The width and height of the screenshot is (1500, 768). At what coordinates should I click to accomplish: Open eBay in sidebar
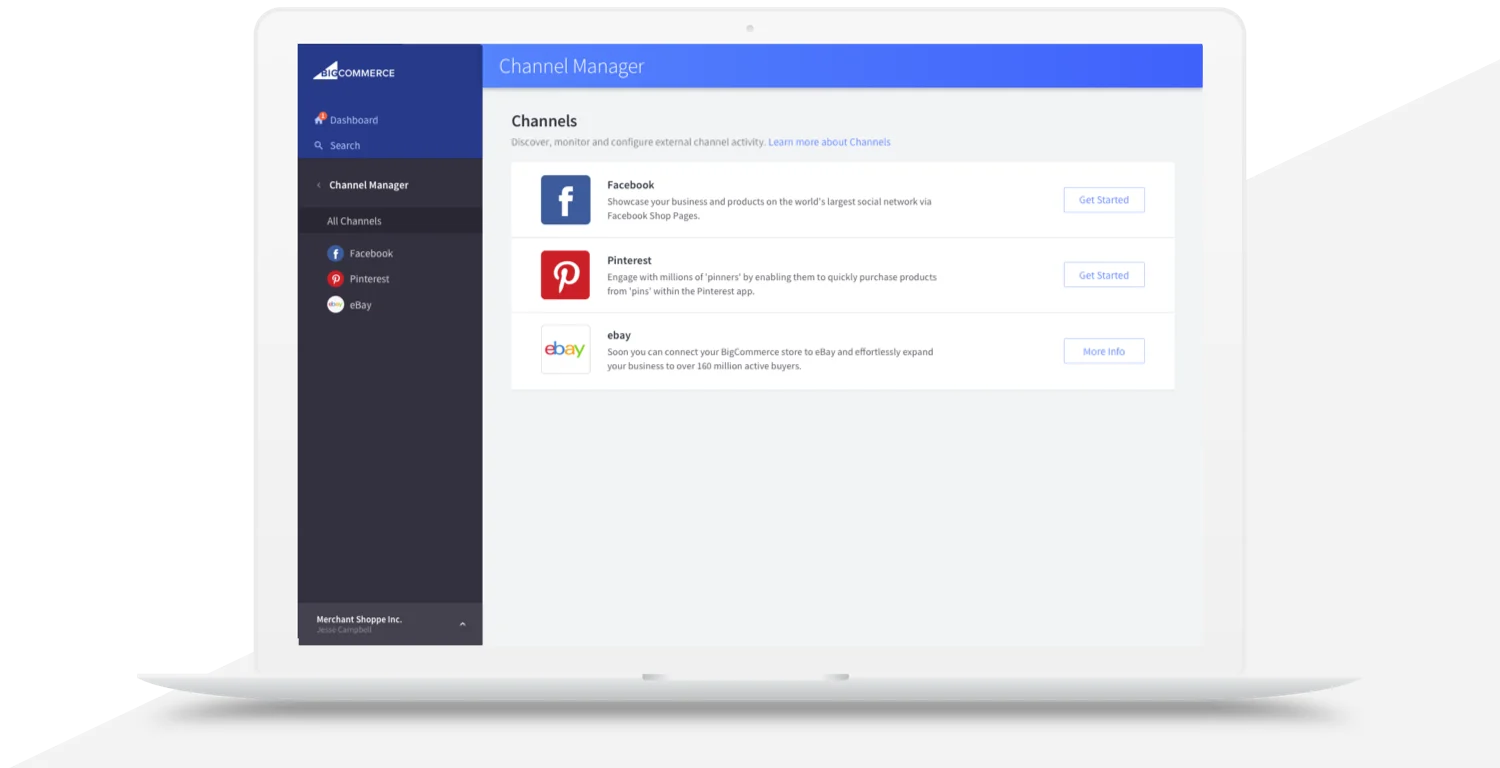tap(360, 305)
